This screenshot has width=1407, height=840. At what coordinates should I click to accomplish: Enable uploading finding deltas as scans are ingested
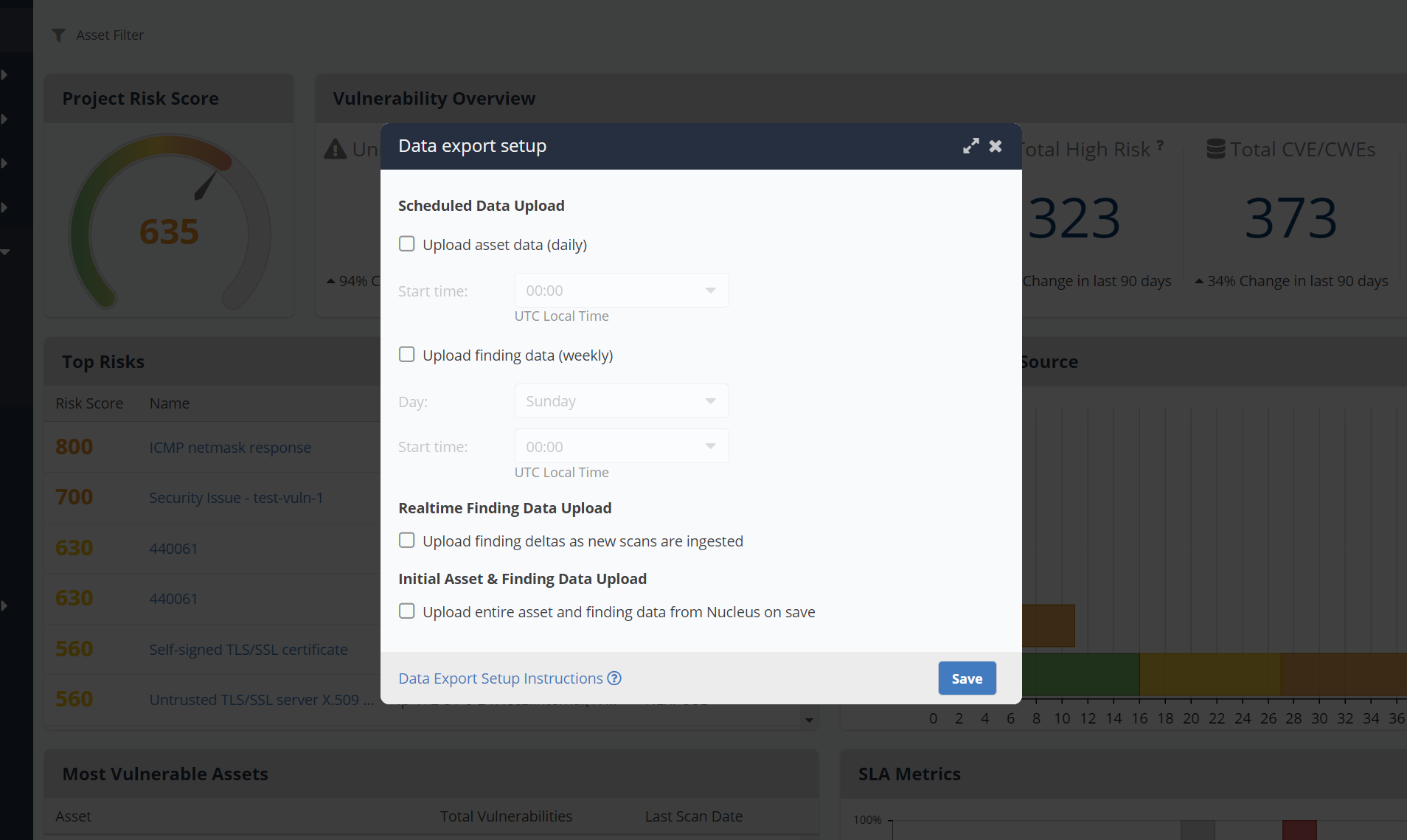407,540
